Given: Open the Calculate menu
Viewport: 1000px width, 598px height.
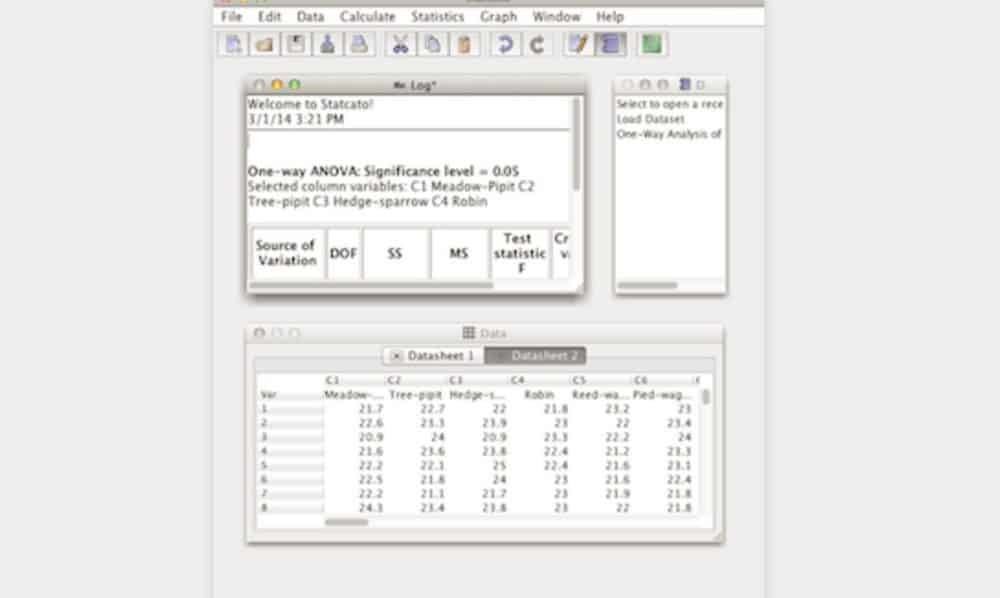Looking at the screenshot, I should [367, 17].
